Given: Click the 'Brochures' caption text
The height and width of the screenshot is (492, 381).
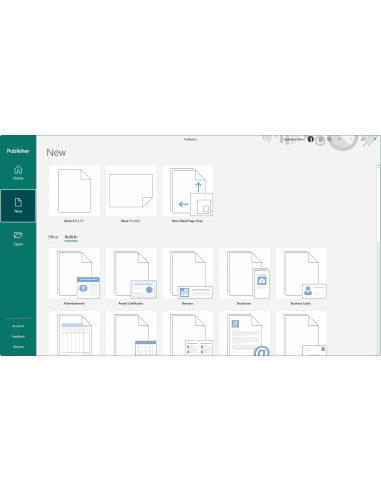Looking at the screenshot, I should click(x=244, y=303).
